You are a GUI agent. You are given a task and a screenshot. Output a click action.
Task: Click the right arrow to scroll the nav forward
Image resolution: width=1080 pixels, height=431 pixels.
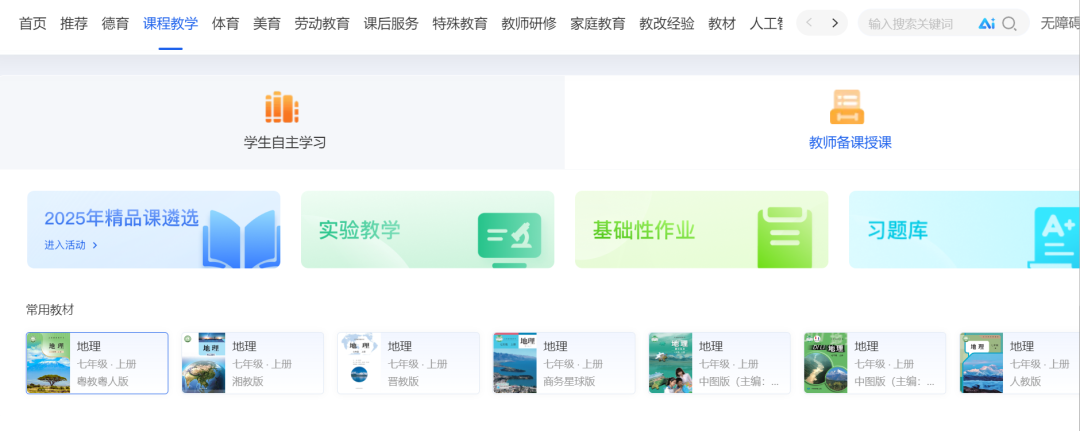835,23
